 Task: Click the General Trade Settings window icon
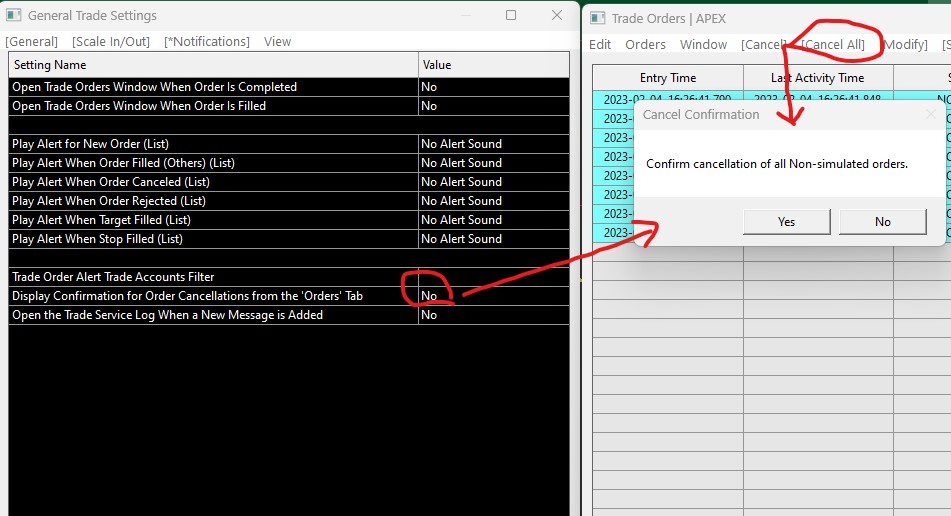[14, 15]
